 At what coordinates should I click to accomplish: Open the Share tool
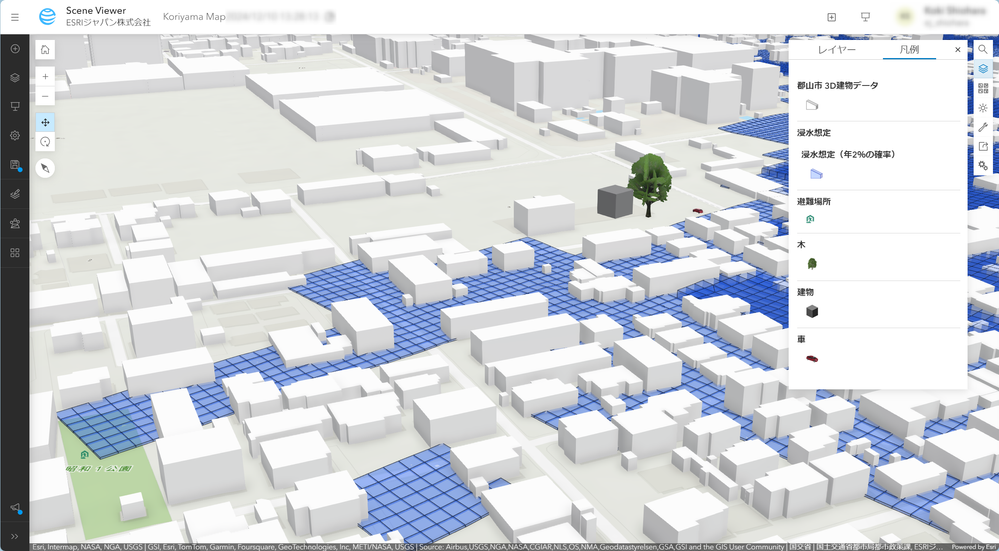coord(983,147)
